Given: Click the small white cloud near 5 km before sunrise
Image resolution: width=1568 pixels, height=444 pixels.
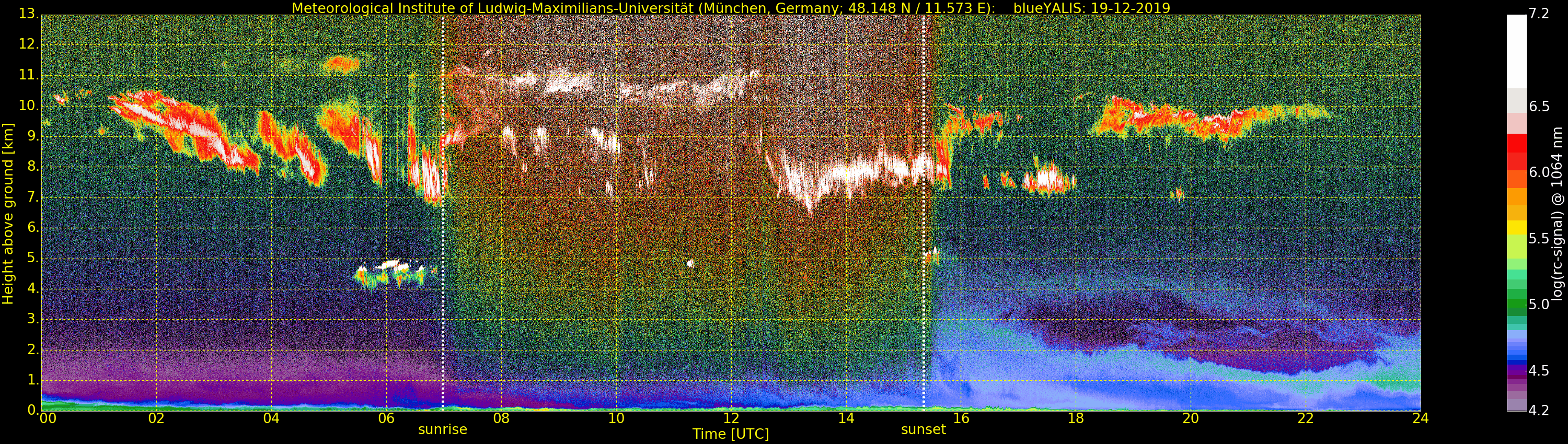Looking at the screenshot, I should 393,265.
